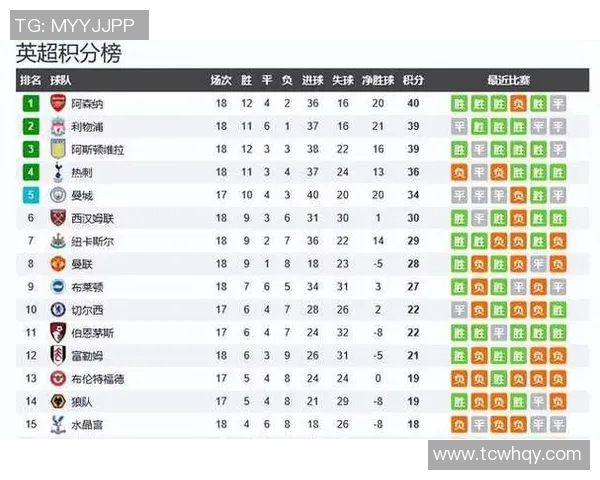Click the Crystal Palace crest
The width and height of the screenshot is (600, 480).
pyautogui.click(x=58, y=424)
